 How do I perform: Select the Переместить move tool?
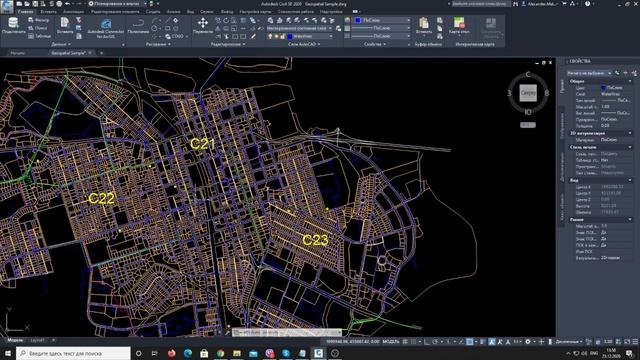click(x=203, y=25)
